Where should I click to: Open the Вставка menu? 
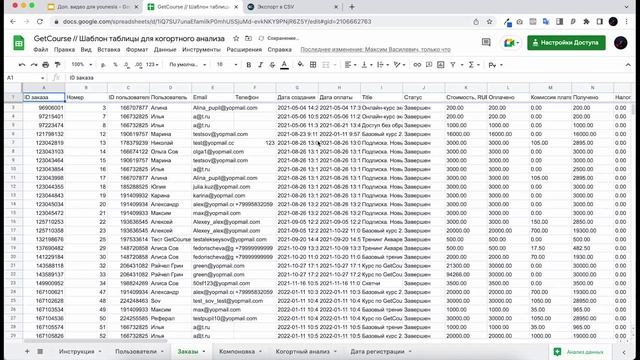coord(109,49)
